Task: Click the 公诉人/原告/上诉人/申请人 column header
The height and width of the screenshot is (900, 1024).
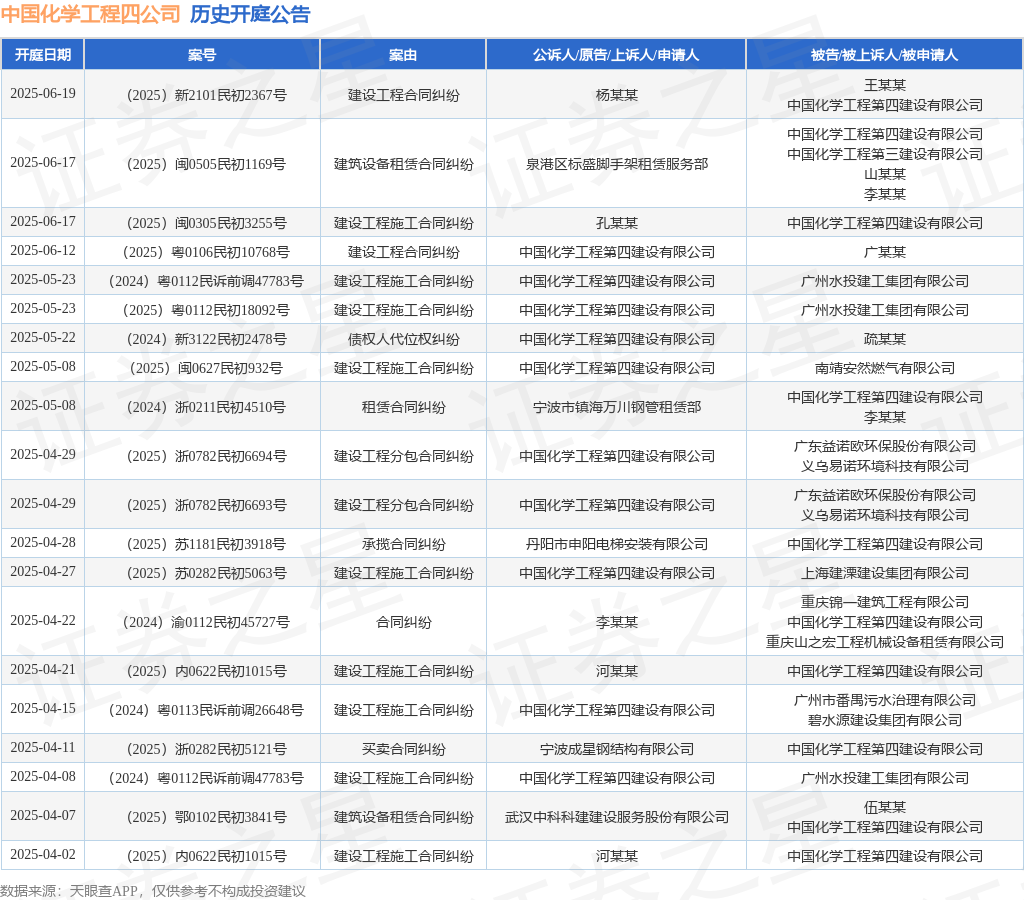Action: 616,55
